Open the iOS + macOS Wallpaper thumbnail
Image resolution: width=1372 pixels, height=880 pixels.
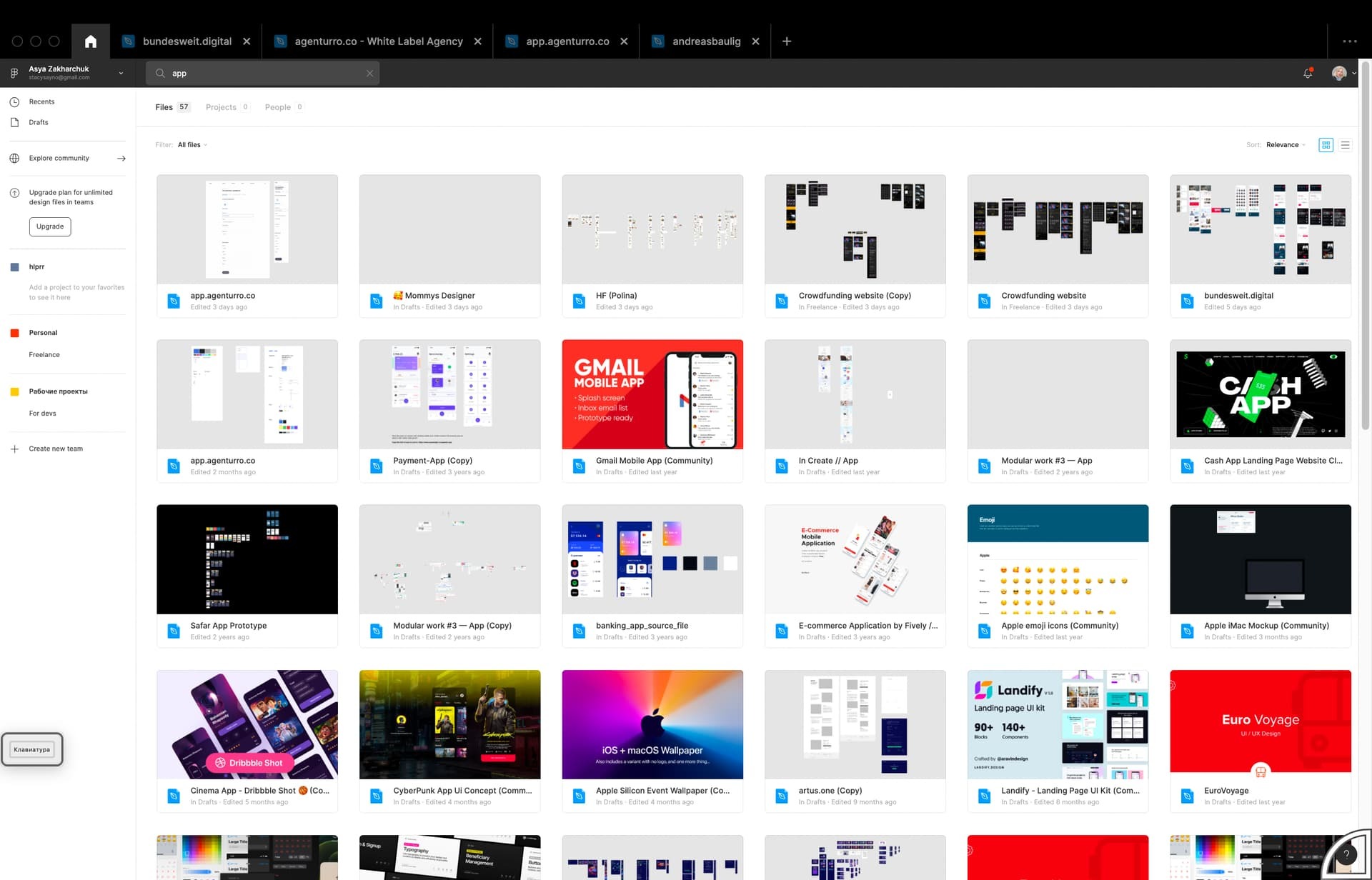click(x=652, y=724)
